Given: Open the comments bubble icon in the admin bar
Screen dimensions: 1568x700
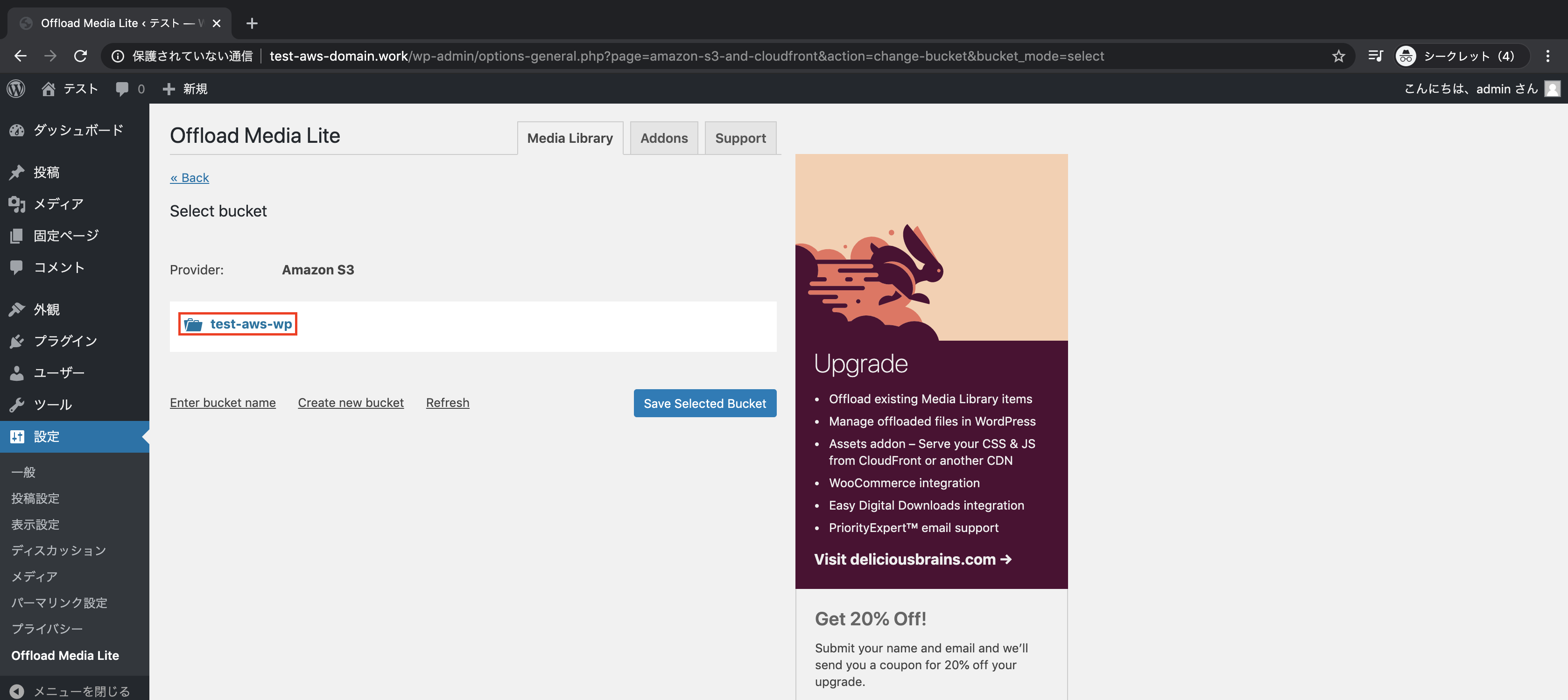Looking at the screenshot, I should coord(122,89).
